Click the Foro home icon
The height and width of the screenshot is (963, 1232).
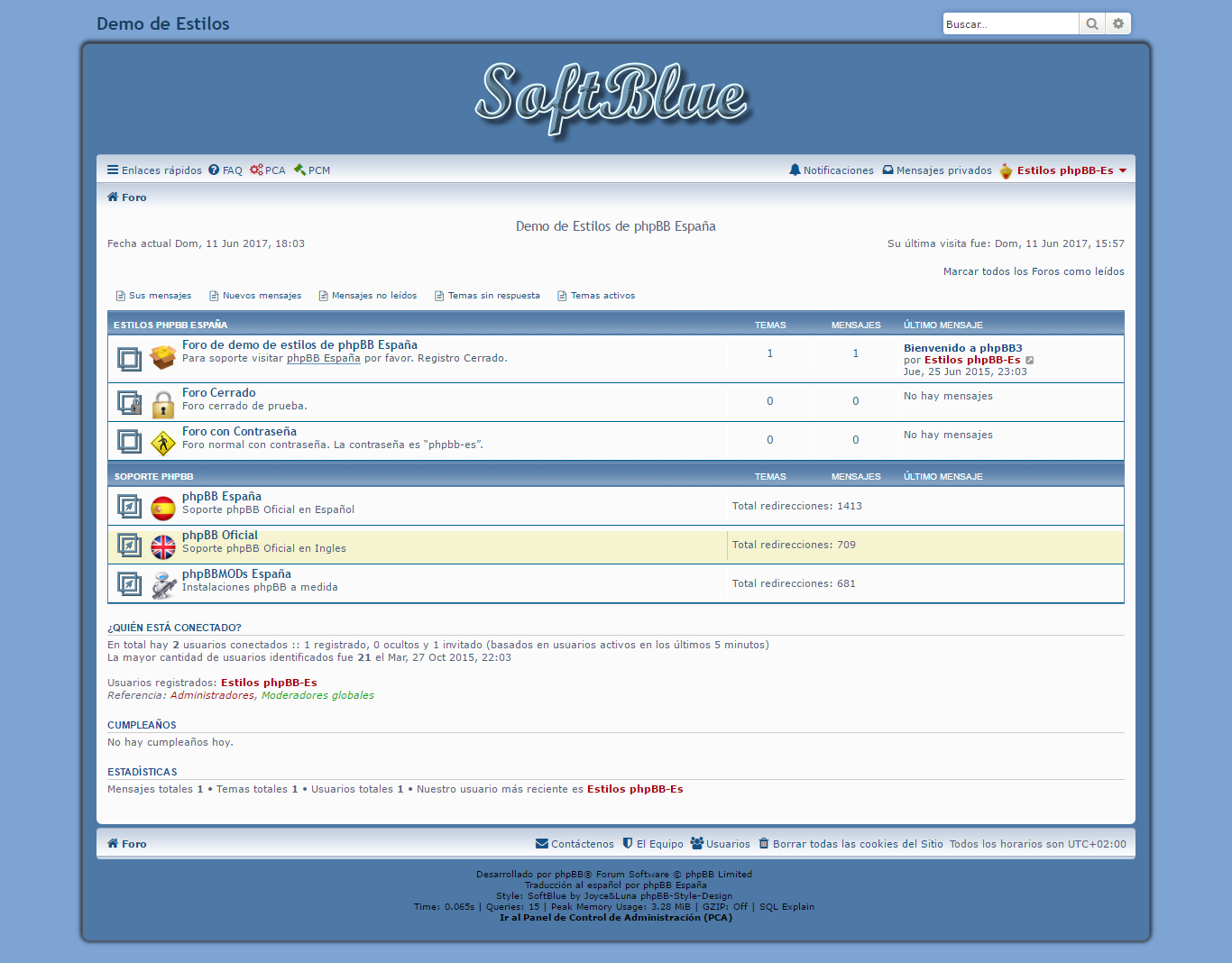coord(112,197)
